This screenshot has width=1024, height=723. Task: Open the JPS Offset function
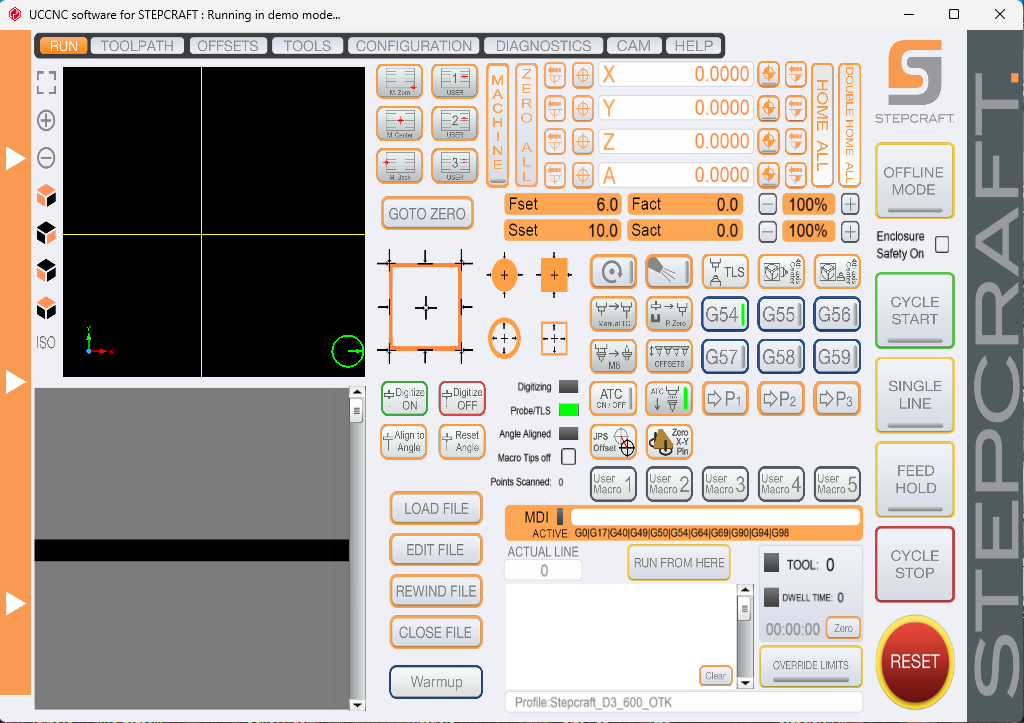[613, 442]
